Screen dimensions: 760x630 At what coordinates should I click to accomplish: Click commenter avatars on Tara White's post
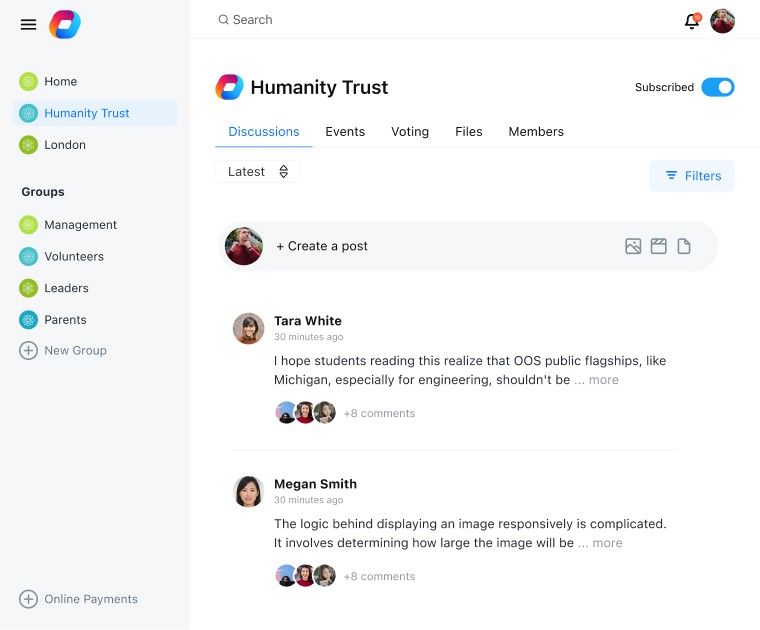(x=305, y=412)
